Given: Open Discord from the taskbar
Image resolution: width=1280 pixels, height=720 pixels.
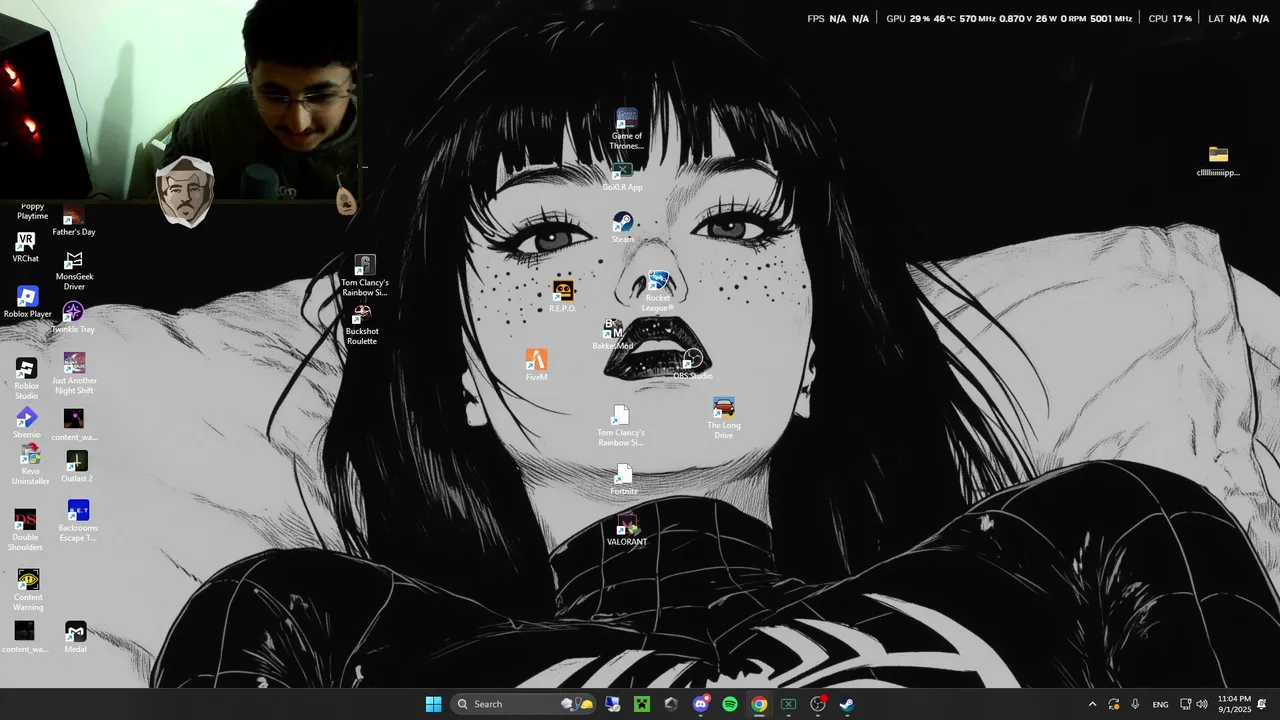Looking at the screenshot, I should coord(700,704).
